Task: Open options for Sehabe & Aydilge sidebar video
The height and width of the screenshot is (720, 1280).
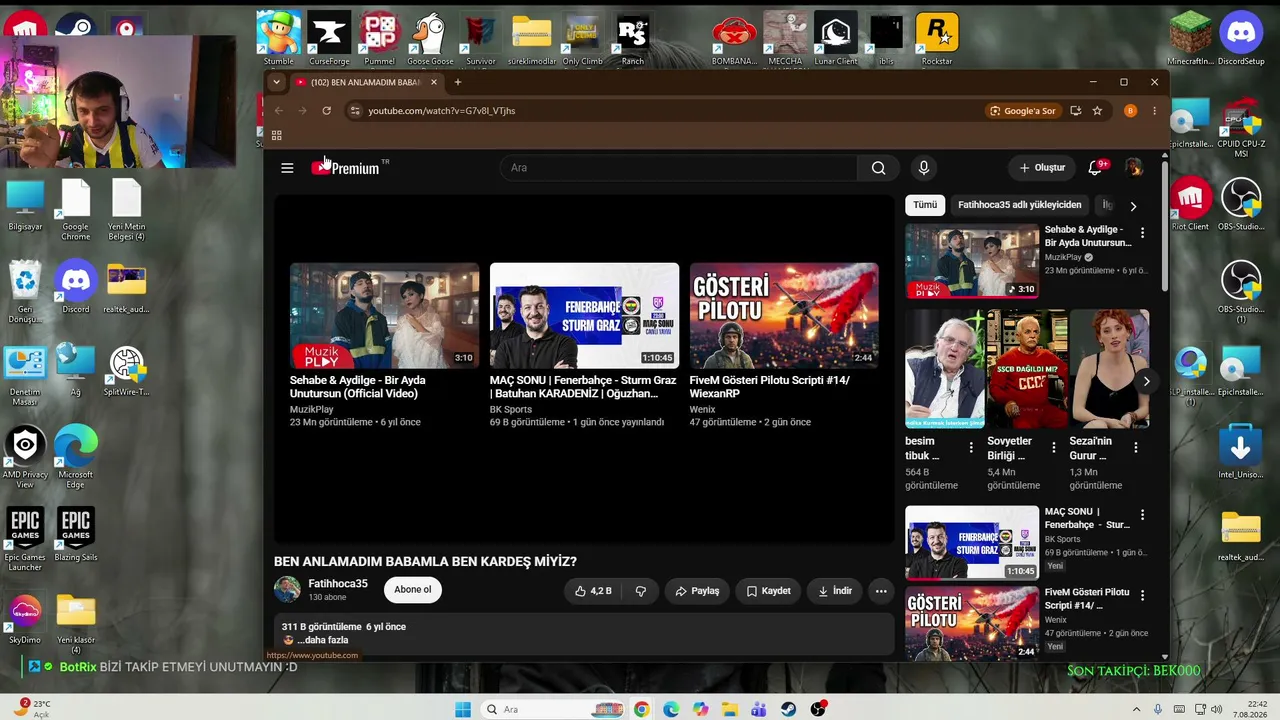Action: click(x=1142, y=233)
